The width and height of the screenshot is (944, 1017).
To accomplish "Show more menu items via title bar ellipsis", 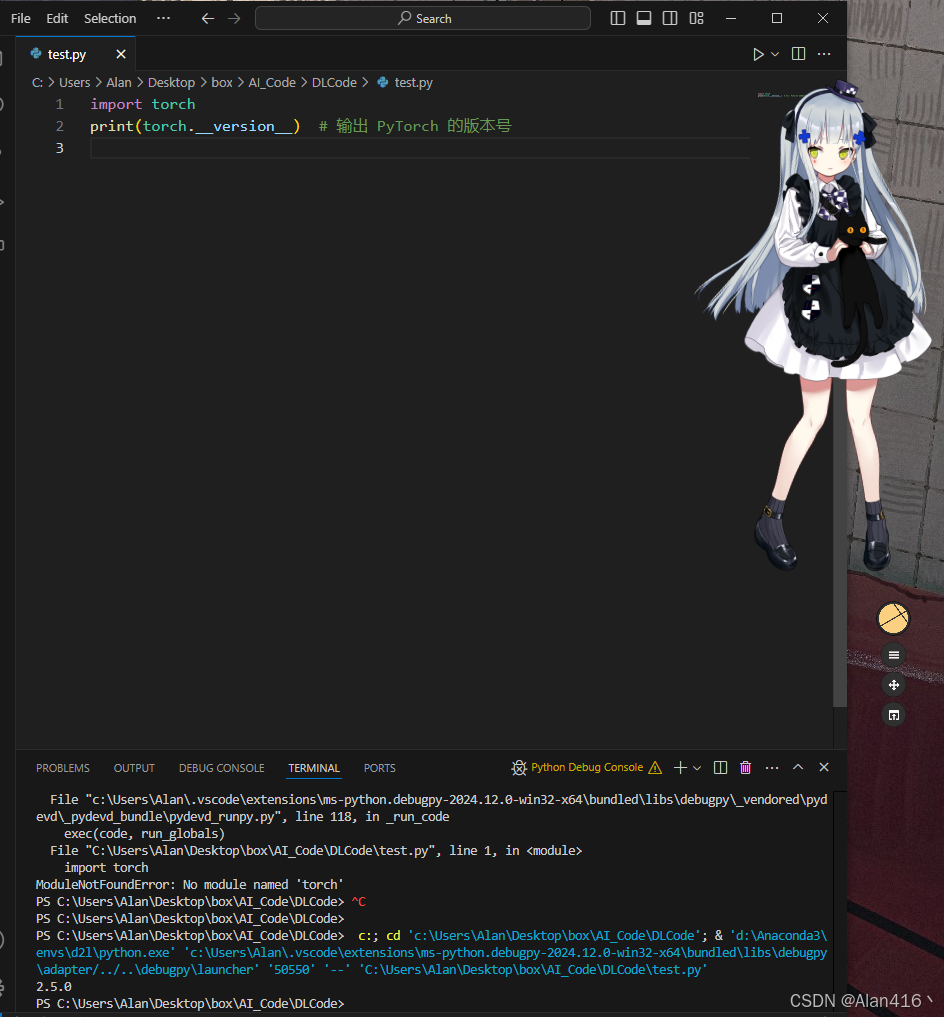I will click(x=163, y=18).
